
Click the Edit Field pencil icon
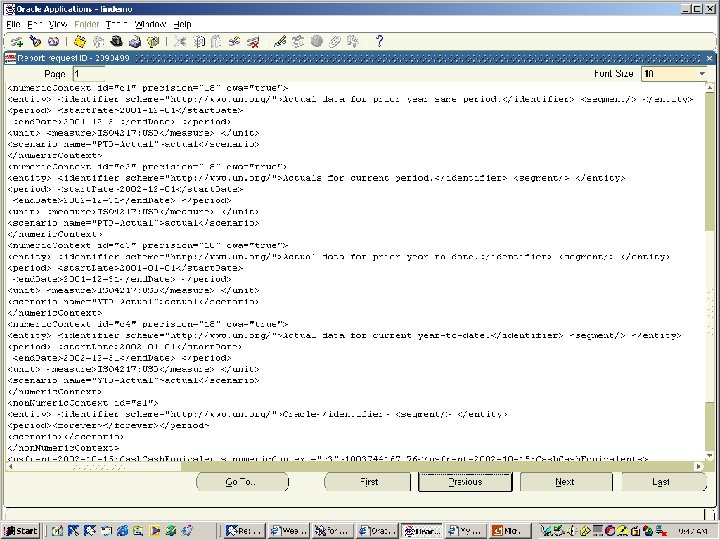[280, 42]
